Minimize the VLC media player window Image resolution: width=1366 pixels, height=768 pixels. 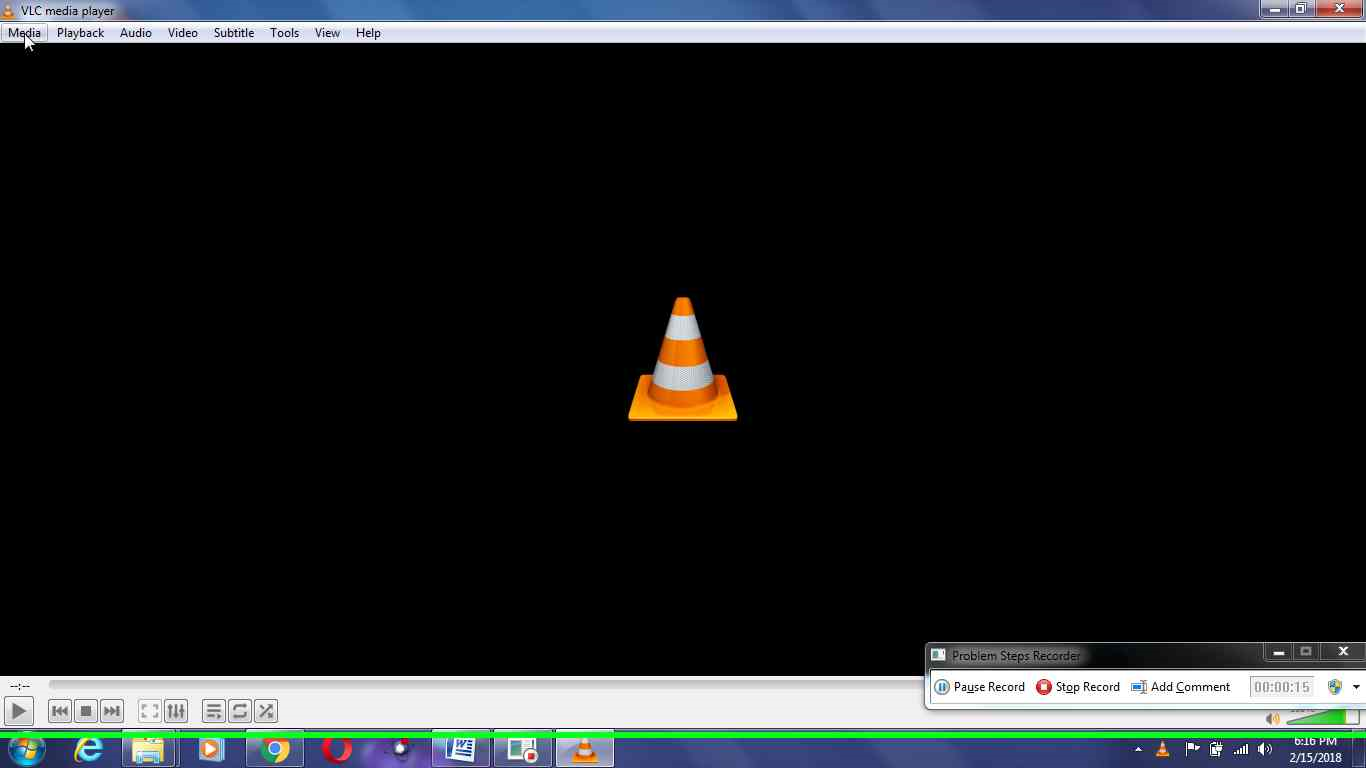coord(1275,9)
